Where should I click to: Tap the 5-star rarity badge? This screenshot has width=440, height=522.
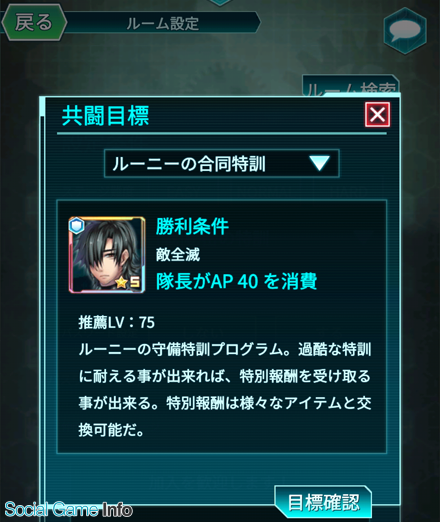click(128, 282)
